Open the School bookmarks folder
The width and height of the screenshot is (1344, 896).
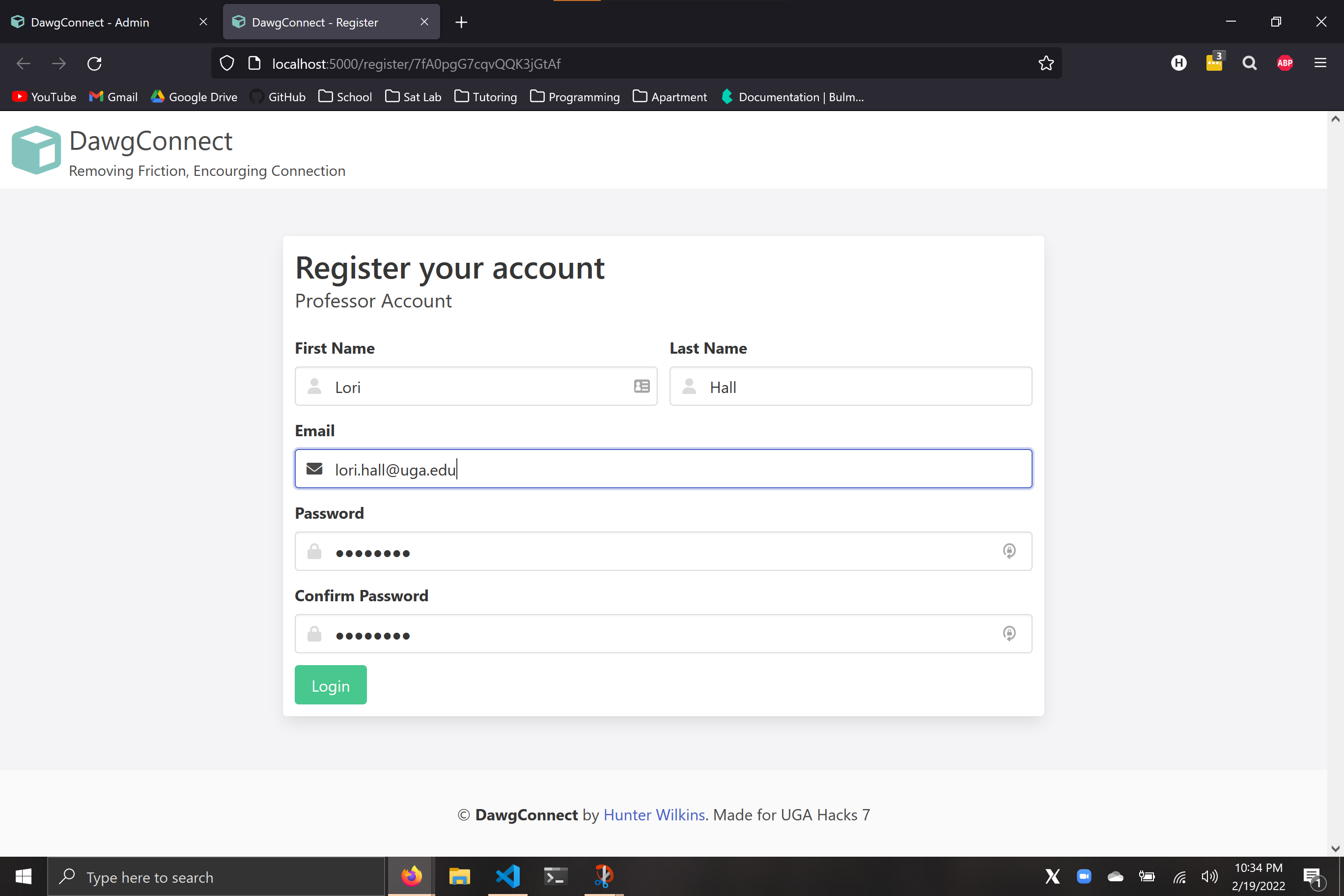(345, 97)
